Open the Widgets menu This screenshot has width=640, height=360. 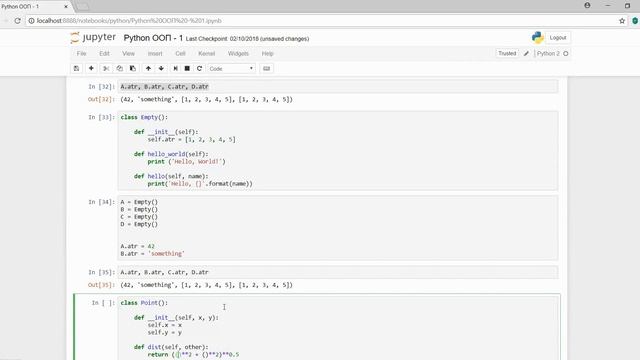pyautogui.click(x=238, y=53)
